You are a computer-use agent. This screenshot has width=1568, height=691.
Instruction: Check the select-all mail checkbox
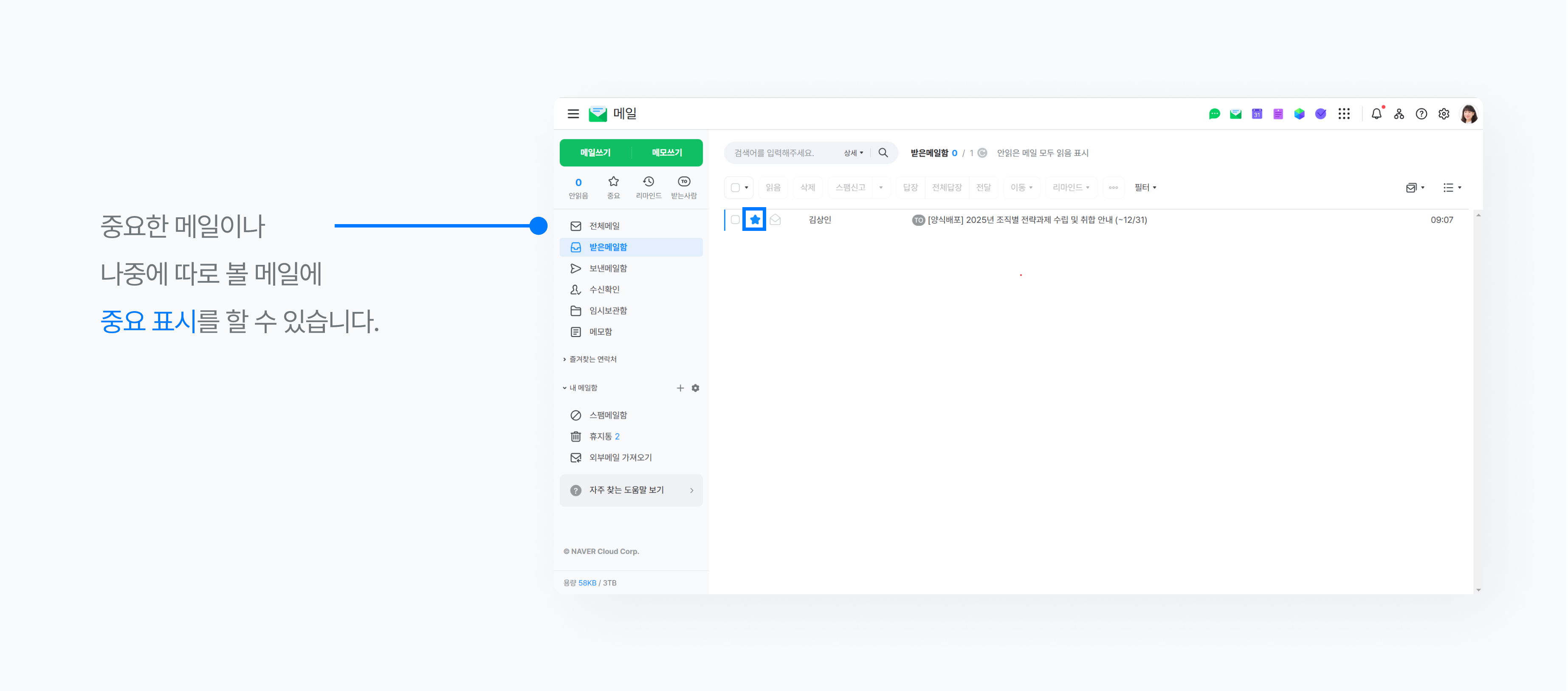click(735, 187)
